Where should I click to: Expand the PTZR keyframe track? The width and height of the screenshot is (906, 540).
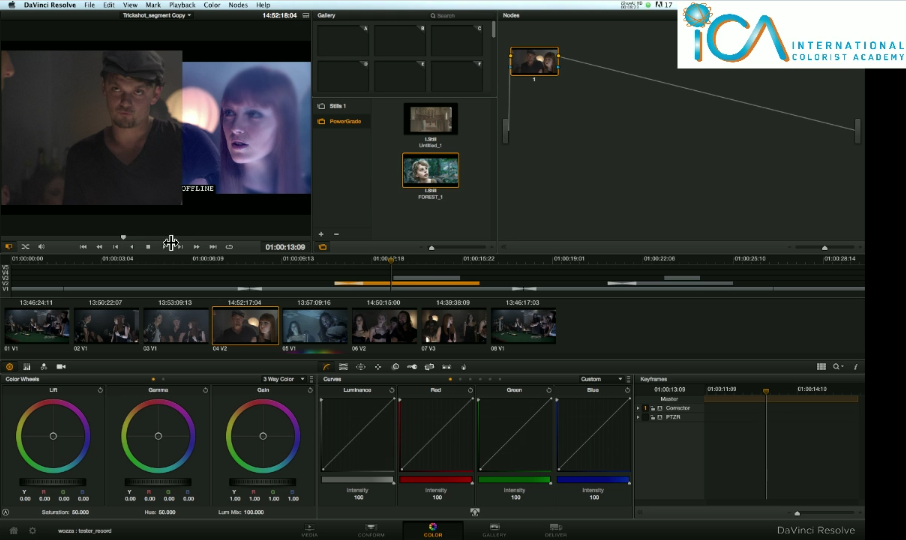tap(638, 417)
